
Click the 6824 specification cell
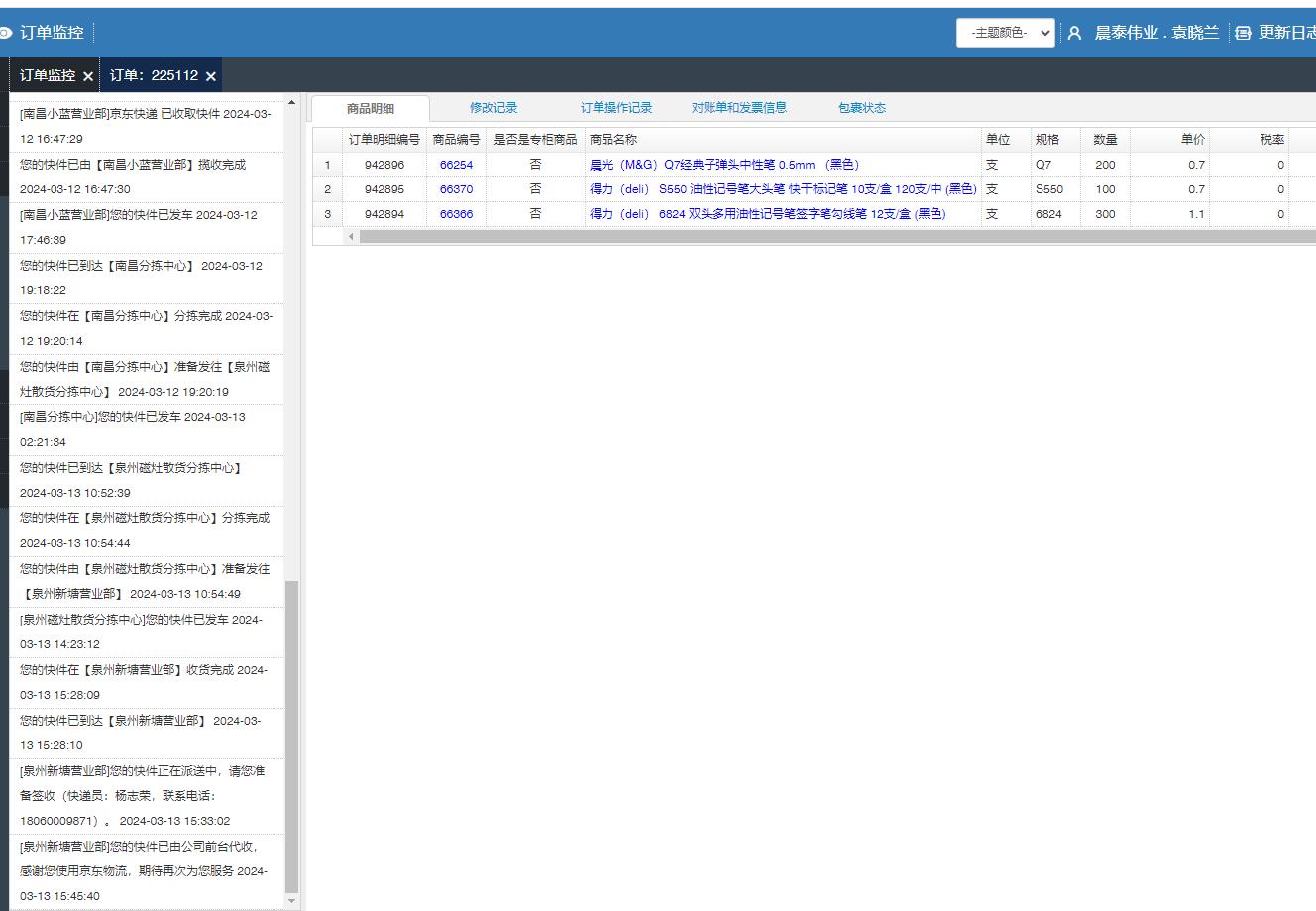point(1055,214)
